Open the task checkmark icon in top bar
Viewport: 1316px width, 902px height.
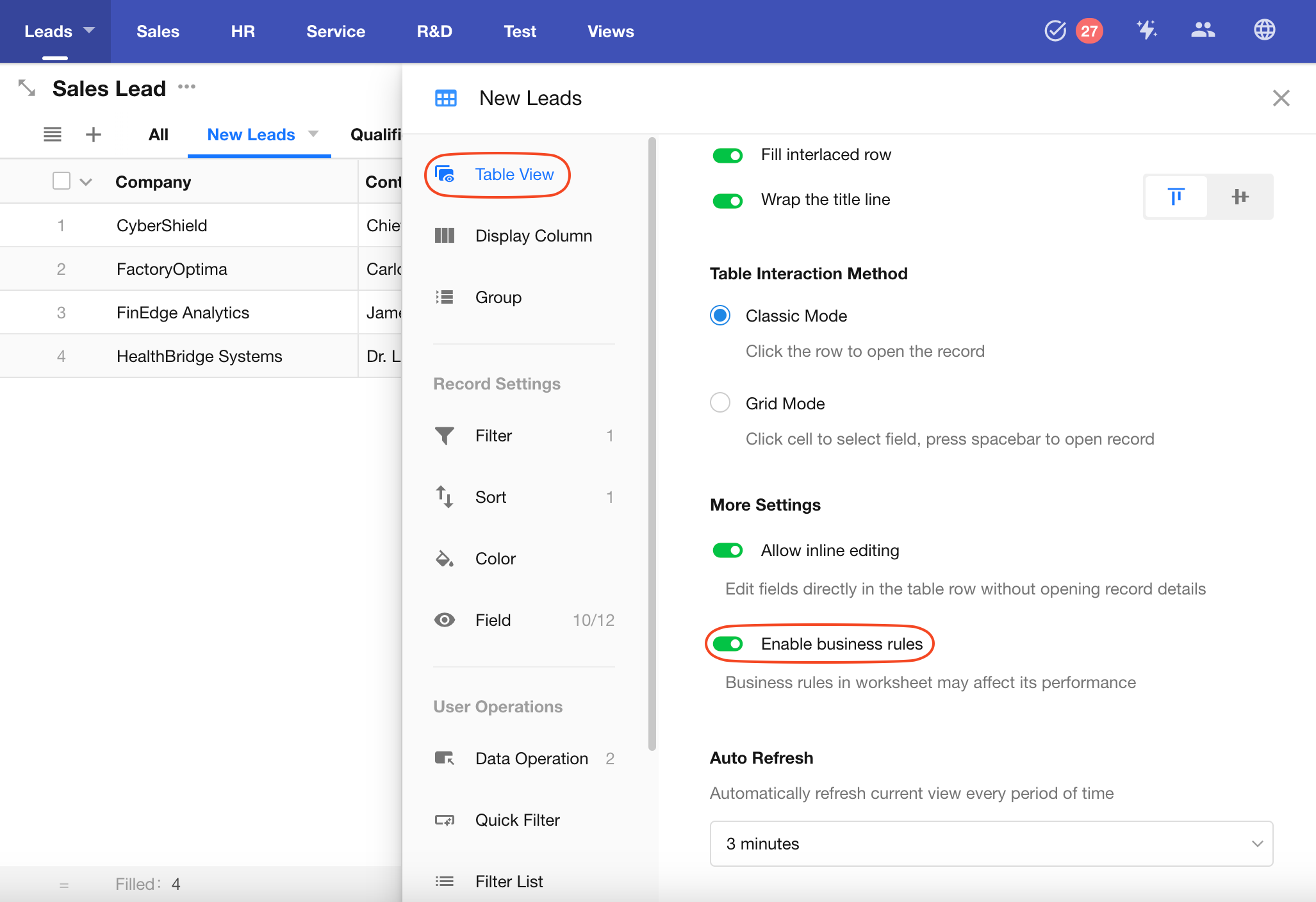pos(1055,31)
